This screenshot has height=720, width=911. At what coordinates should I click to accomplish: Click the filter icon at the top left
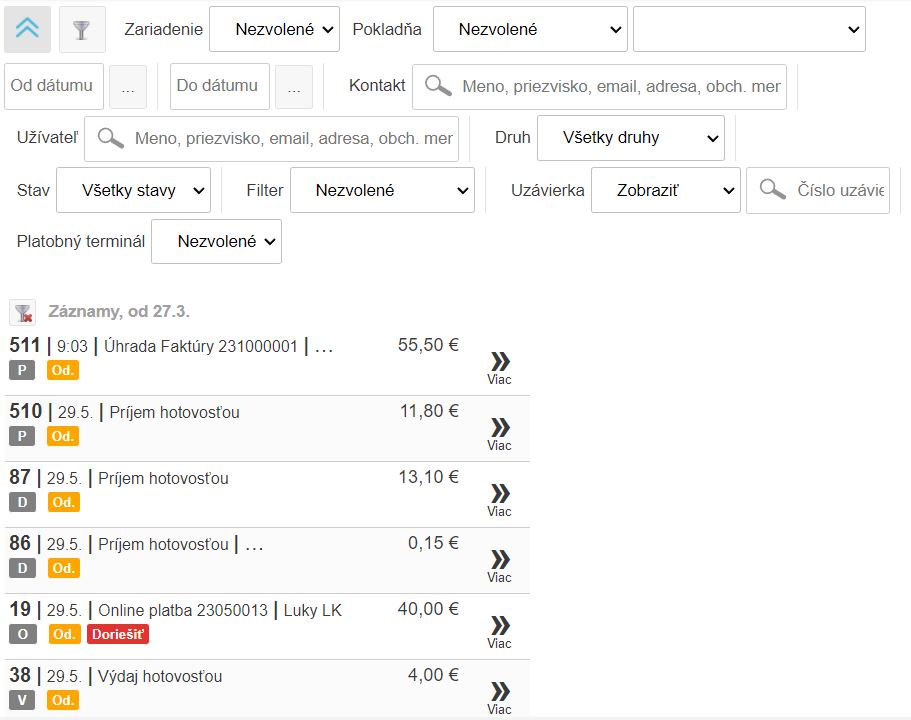point(82,29)
